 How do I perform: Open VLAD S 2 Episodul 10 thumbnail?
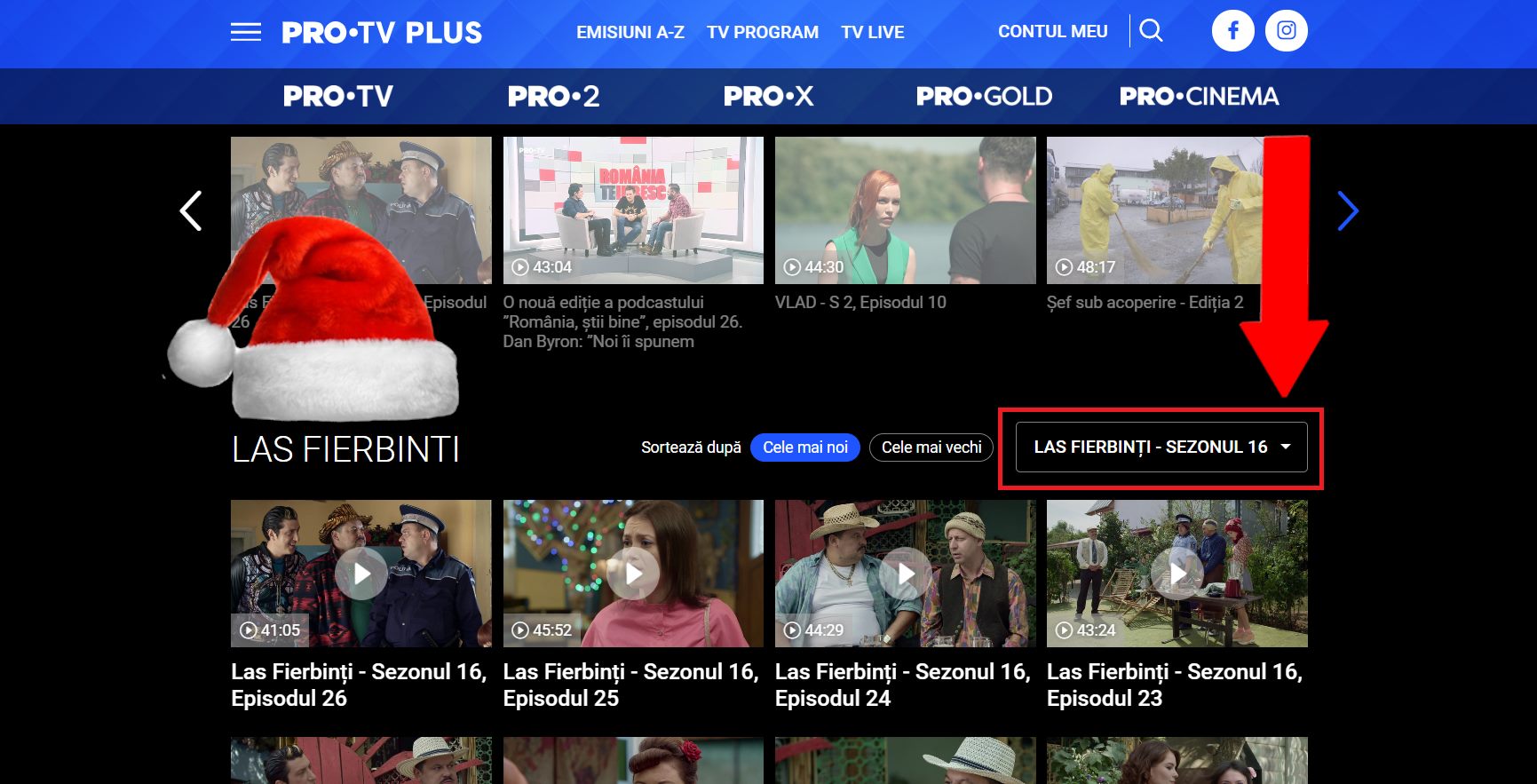906,210
